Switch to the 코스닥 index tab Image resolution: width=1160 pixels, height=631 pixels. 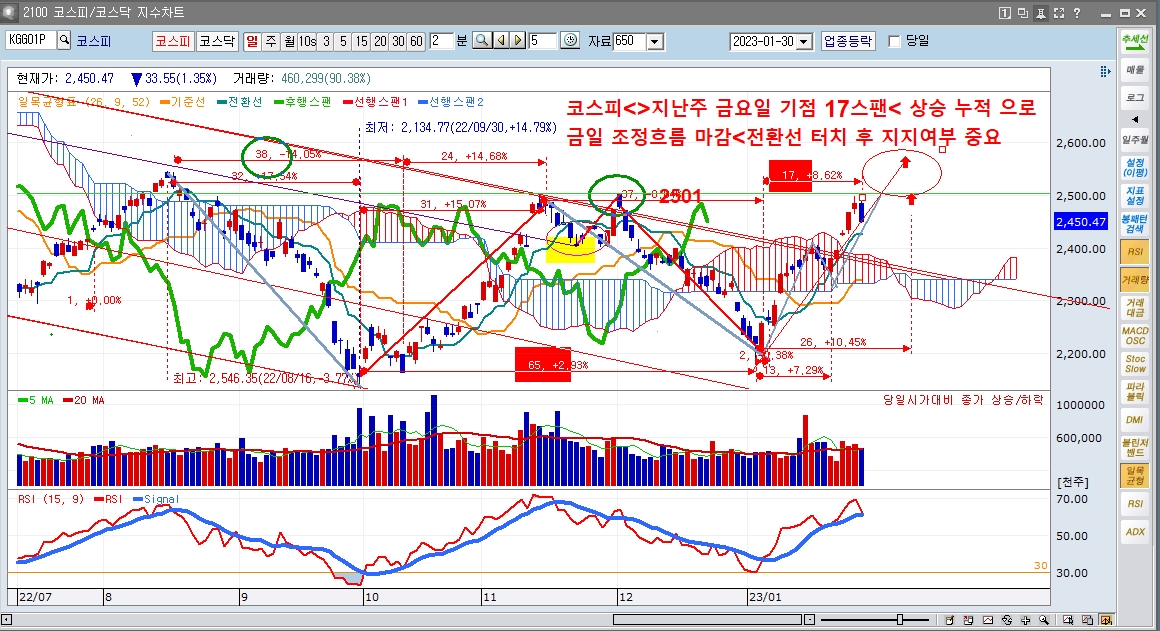click(215, 41)
